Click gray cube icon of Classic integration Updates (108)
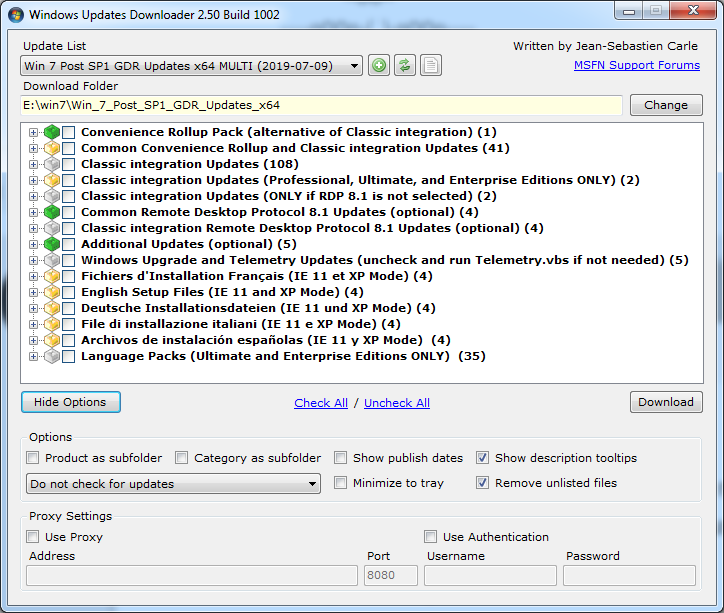 coord(52,164)
